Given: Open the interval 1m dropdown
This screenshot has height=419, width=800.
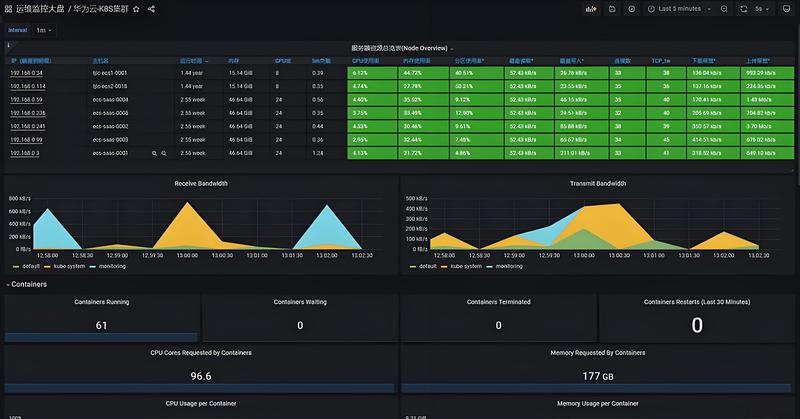Looking at the screenshot, I should coord(44,30).
